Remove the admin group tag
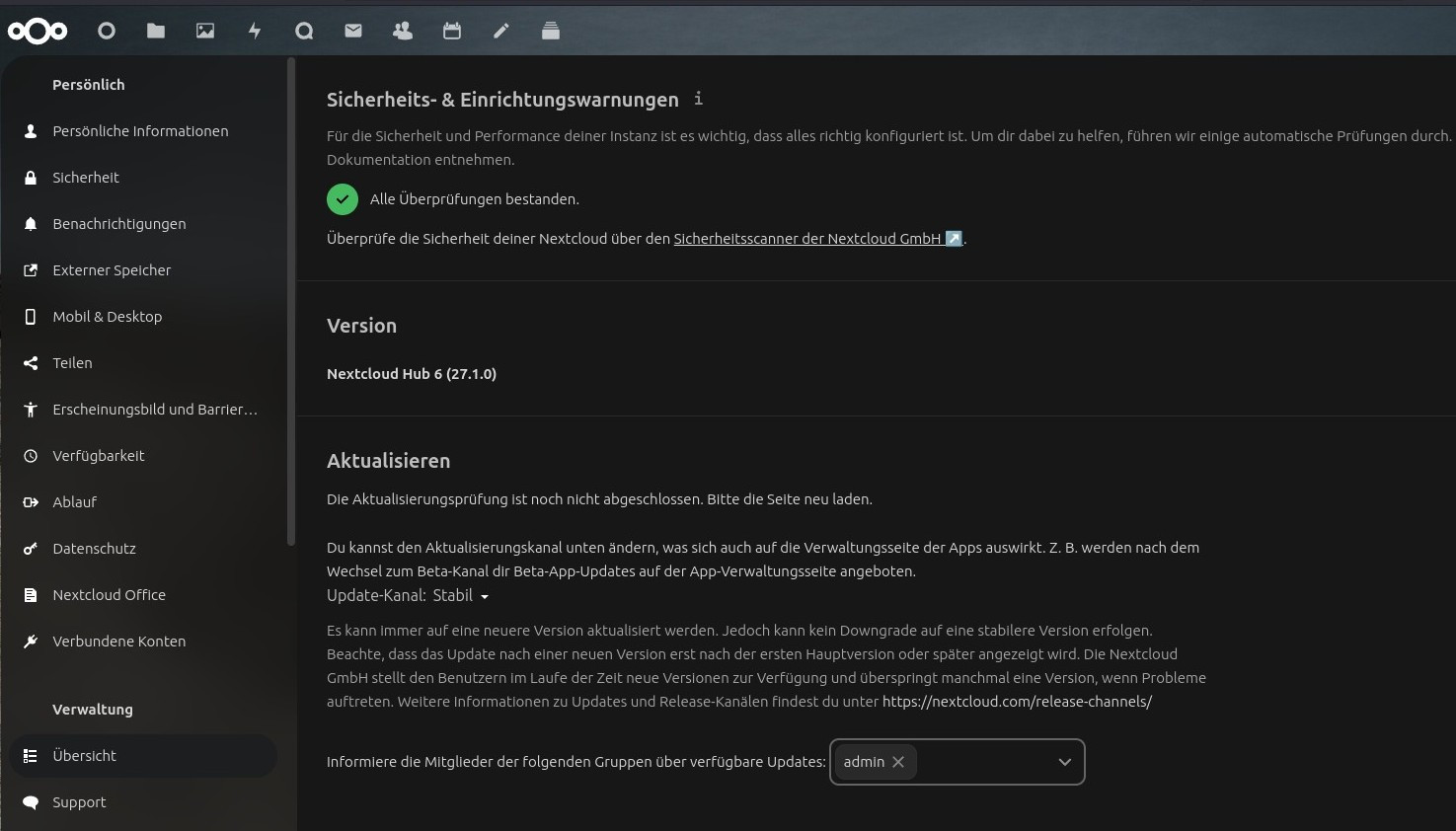Screen dimensions: 1456x831 (898, 762)
